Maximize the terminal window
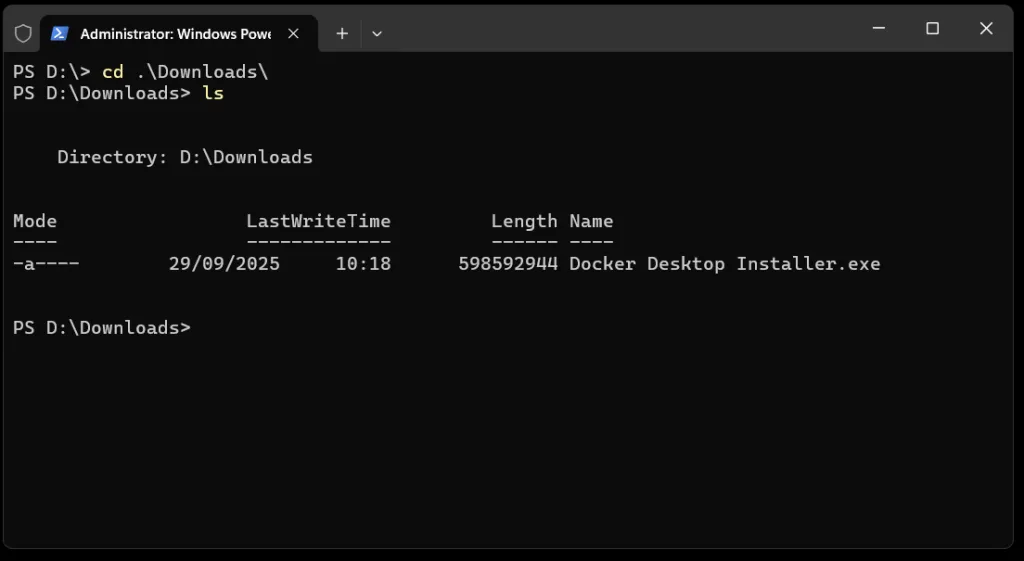The height and width of the screenshot is (561, 1024). tap(933, 28)
